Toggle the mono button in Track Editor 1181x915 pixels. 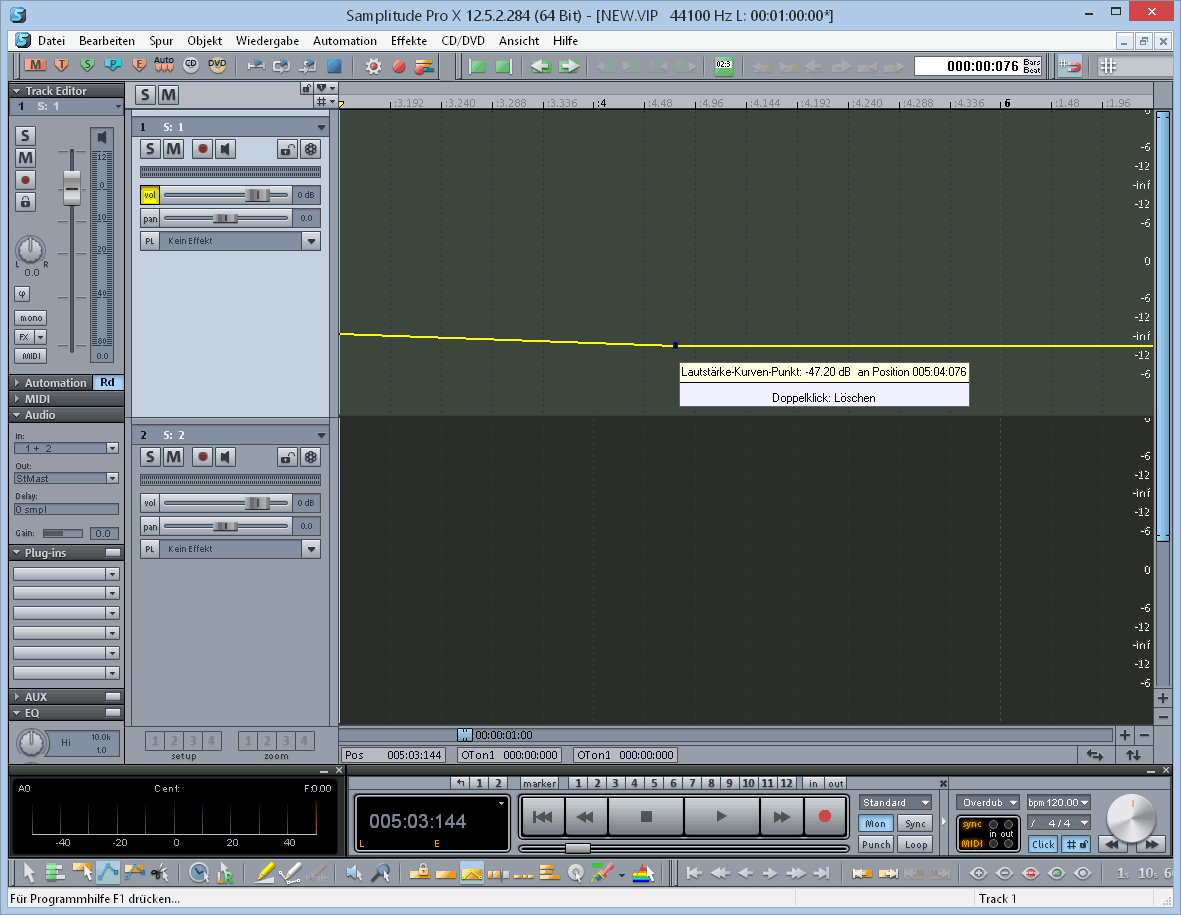tap(31, 318)
